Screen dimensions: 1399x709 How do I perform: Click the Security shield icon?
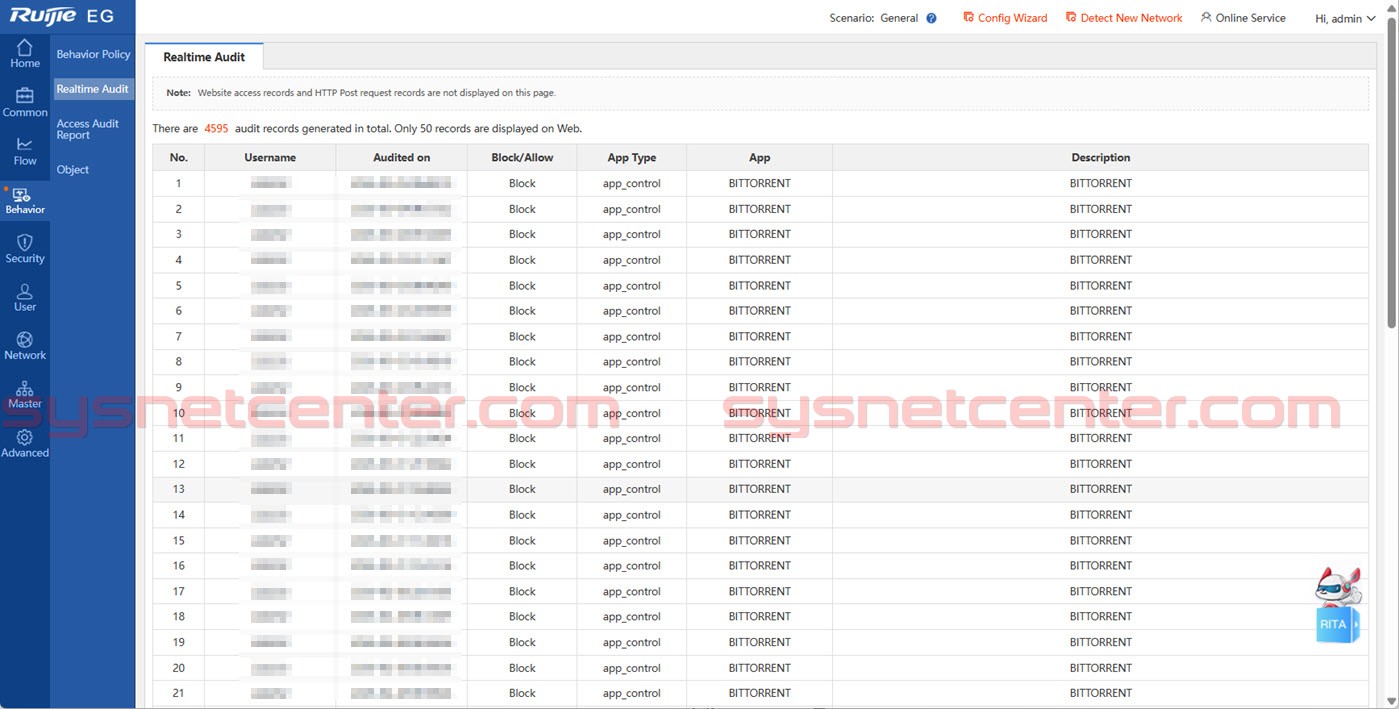(25, 243)
